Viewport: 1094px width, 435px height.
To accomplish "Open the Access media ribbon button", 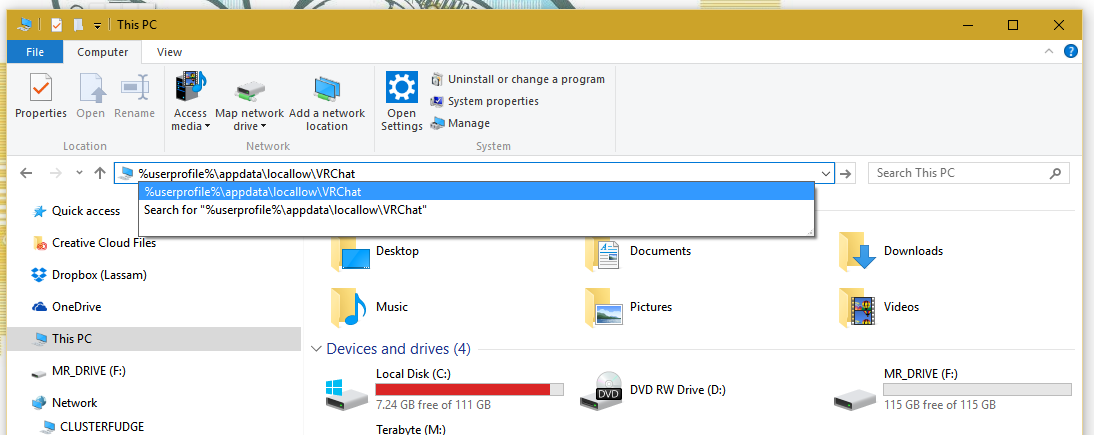I will [x=190, y=101].
